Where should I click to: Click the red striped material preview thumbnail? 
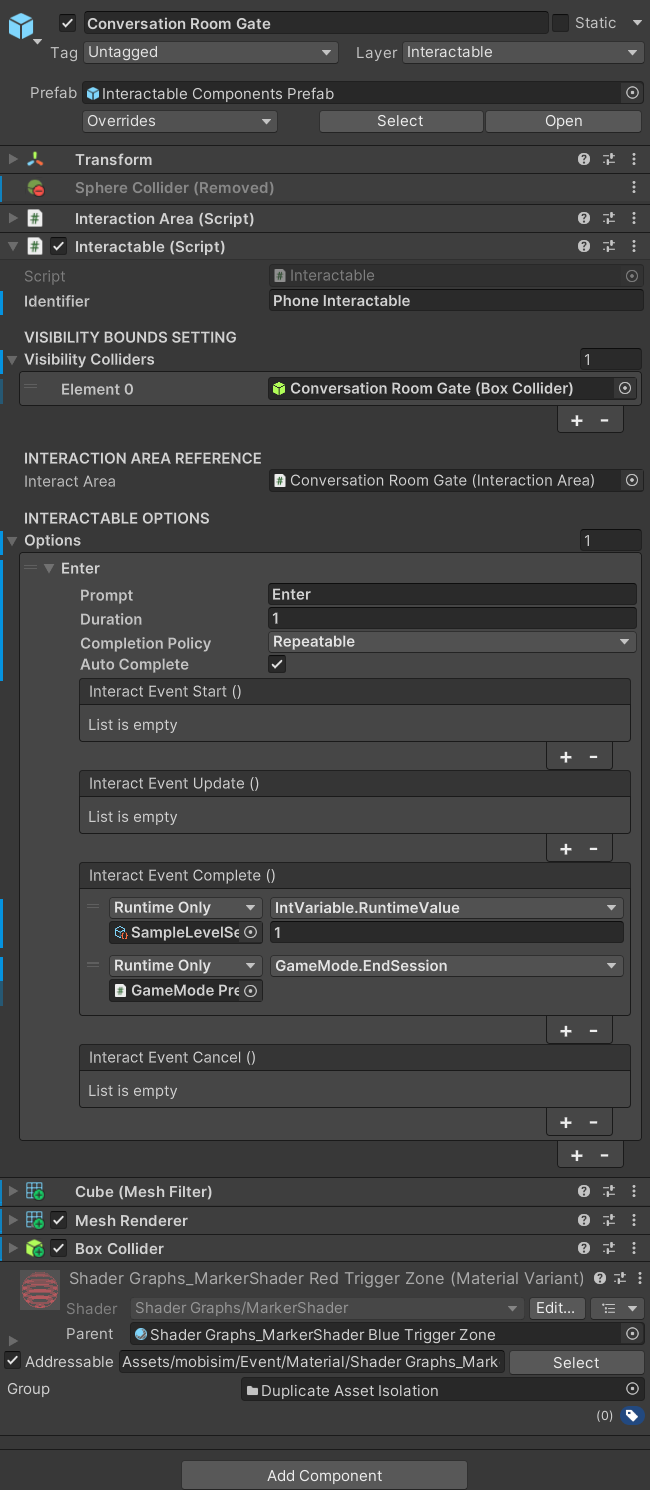coord(40,1291)
